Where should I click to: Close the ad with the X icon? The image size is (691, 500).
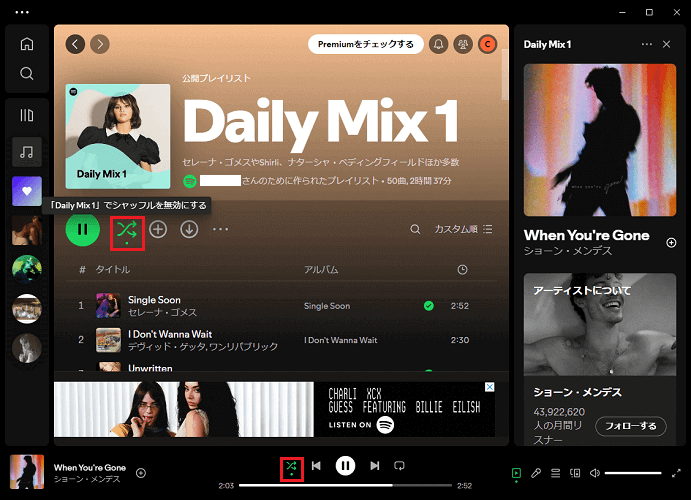(x=490, y=387)
